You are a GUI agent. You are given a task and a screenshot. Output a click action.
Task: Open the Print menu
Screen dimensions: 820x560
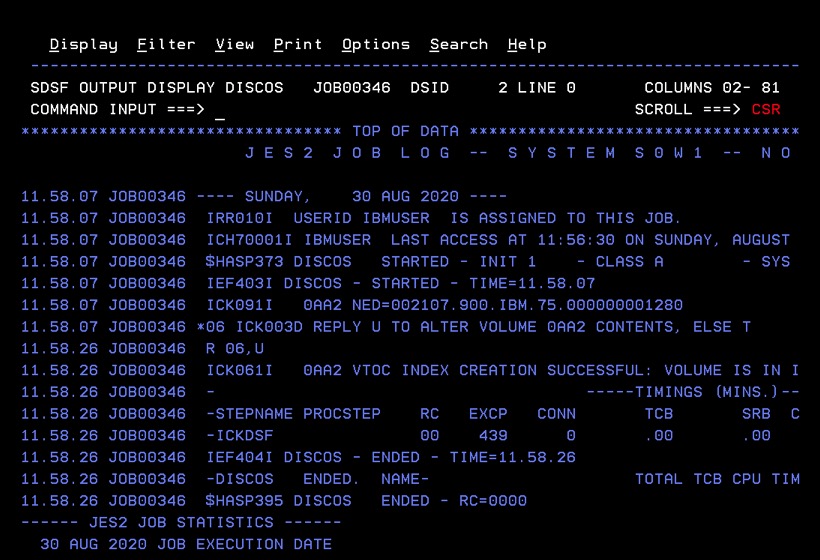pyautogui.click(x=298, y=44)
